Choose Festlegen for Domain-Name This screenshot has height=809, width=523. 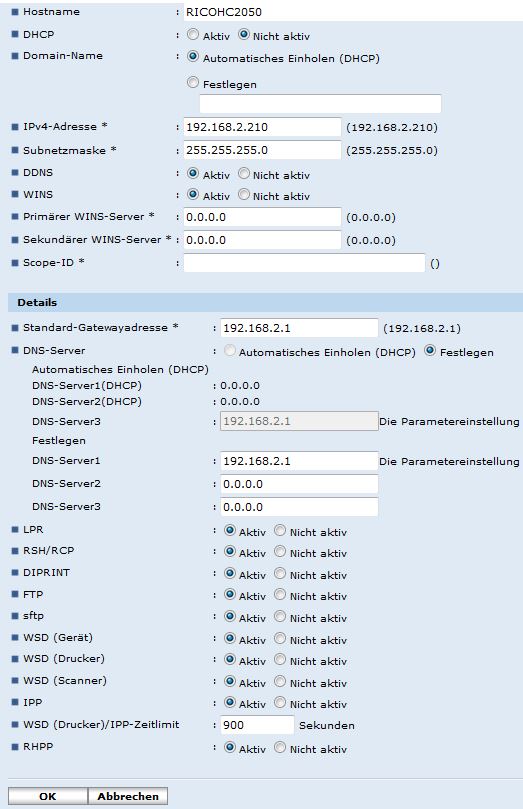click(192, 82)
